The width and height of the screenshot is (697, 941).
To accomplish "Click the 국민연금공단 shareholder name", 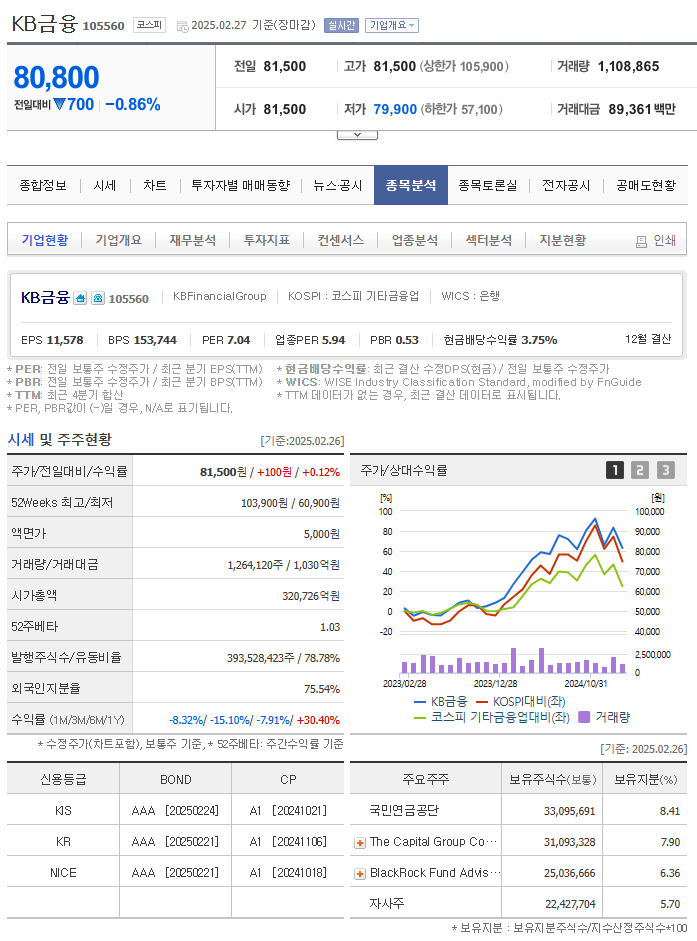I will 405,810.
